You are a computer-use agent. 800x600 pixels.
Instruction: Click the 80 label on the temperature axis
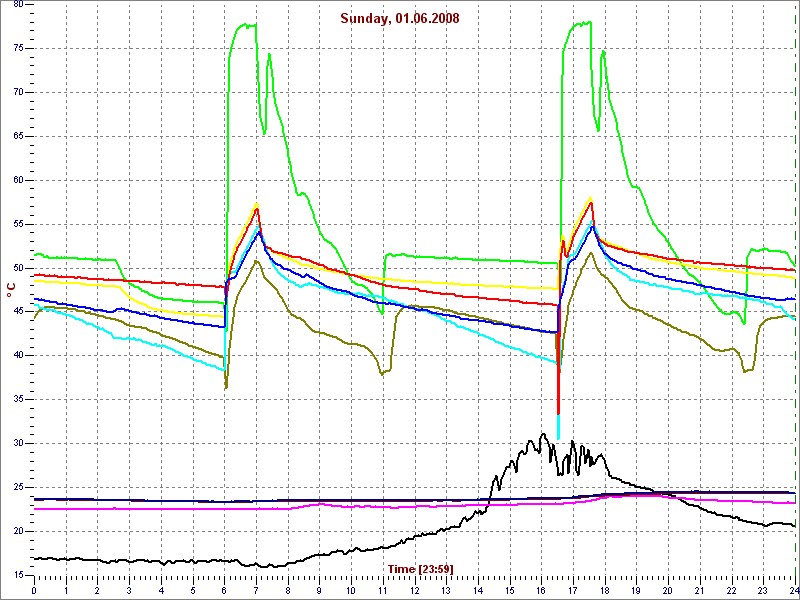(x=19, y=5)
